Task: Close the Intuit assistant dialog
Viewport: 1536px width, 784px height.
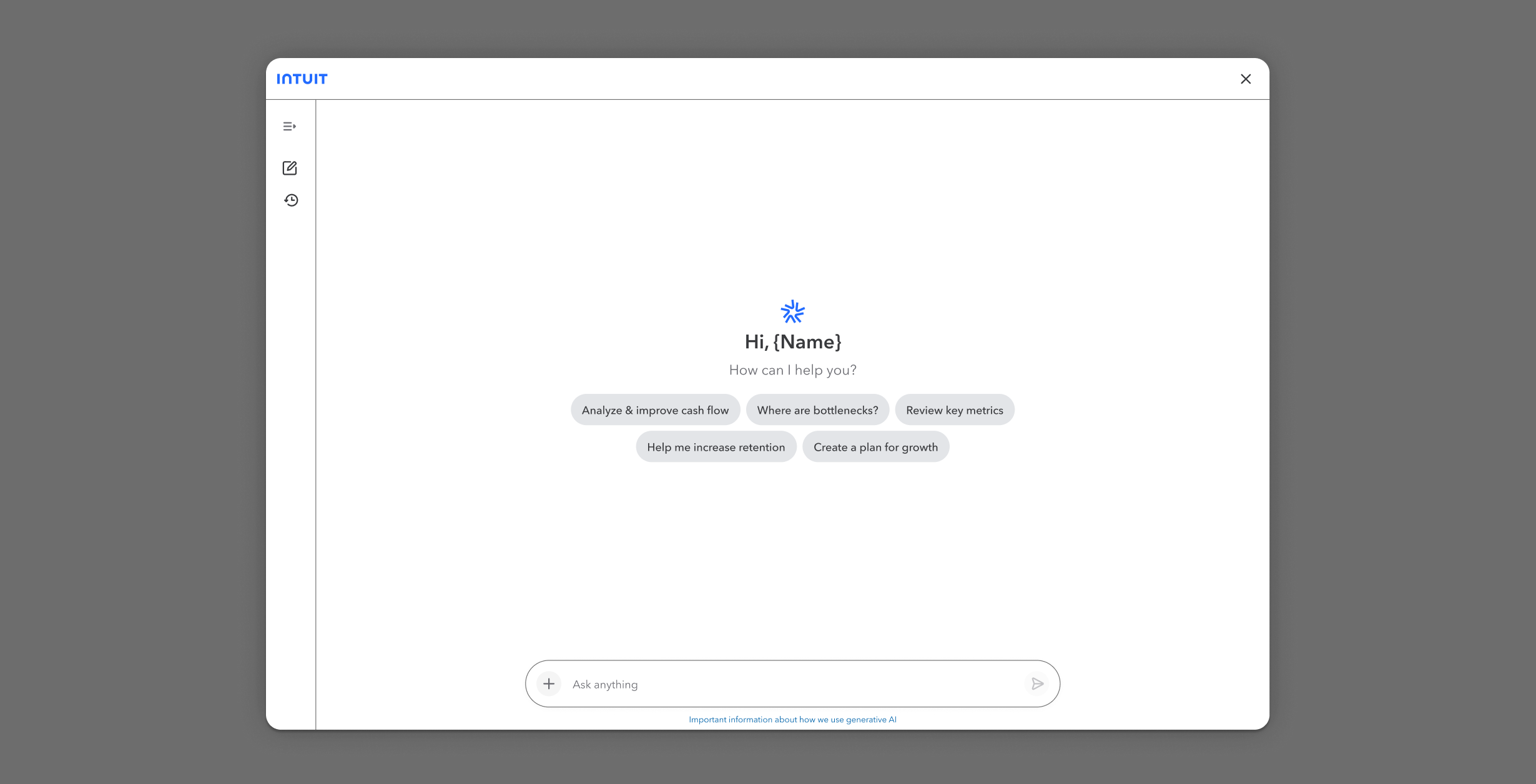Action: [1246, 79]
